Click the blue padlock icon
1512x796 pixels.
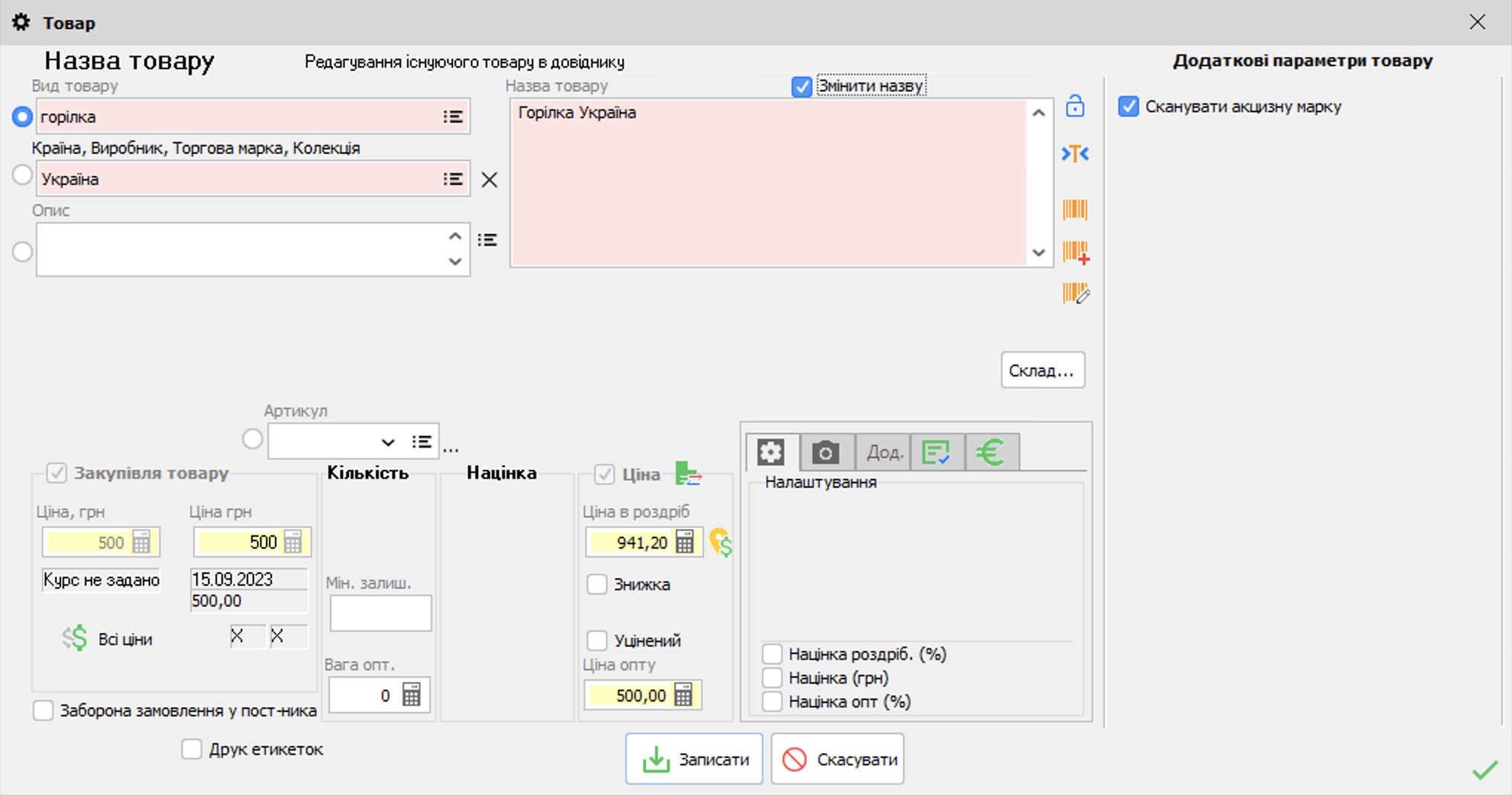pyautogui.click(x=1075, y=106)
